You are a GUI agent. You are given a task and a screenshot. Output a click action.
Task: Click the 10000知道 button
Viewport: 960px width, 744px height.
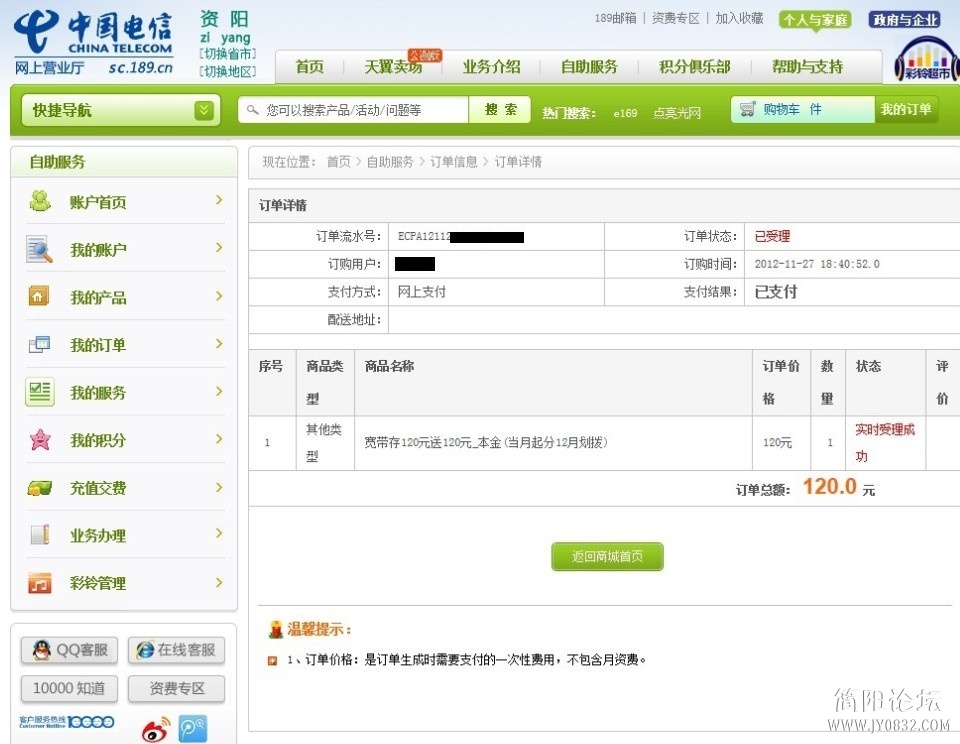69,688
